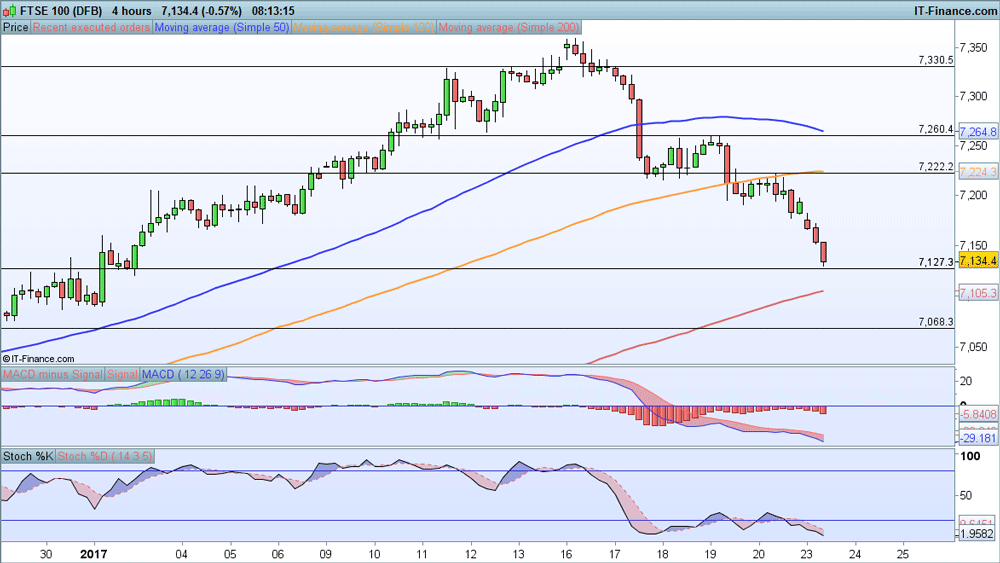The width and height of the screenshot is (1000, 563).
Task: Click the 4 hours timeframe text
Action: pyautogui.click(x=132, y=11)
